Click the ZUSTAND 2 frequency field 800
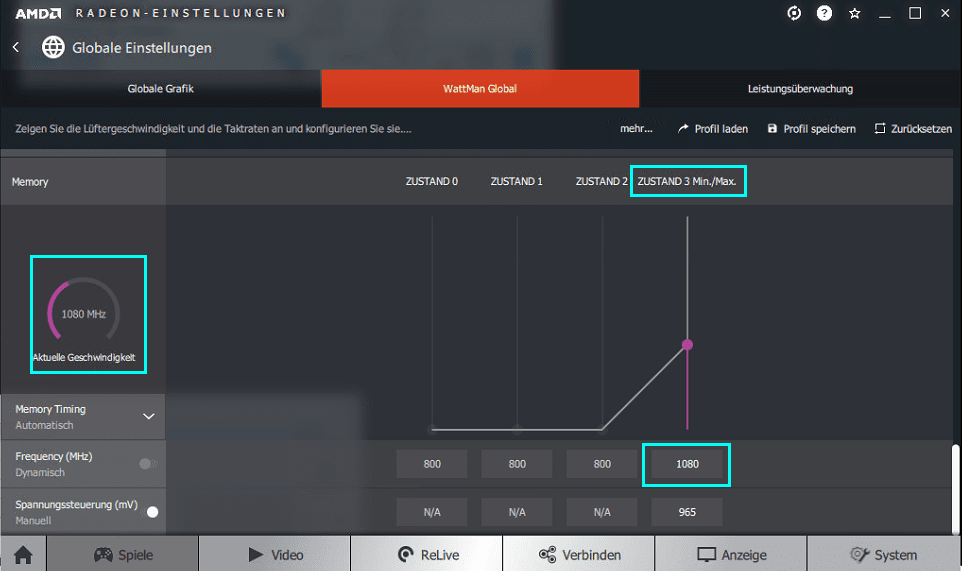 coord(602,464)
